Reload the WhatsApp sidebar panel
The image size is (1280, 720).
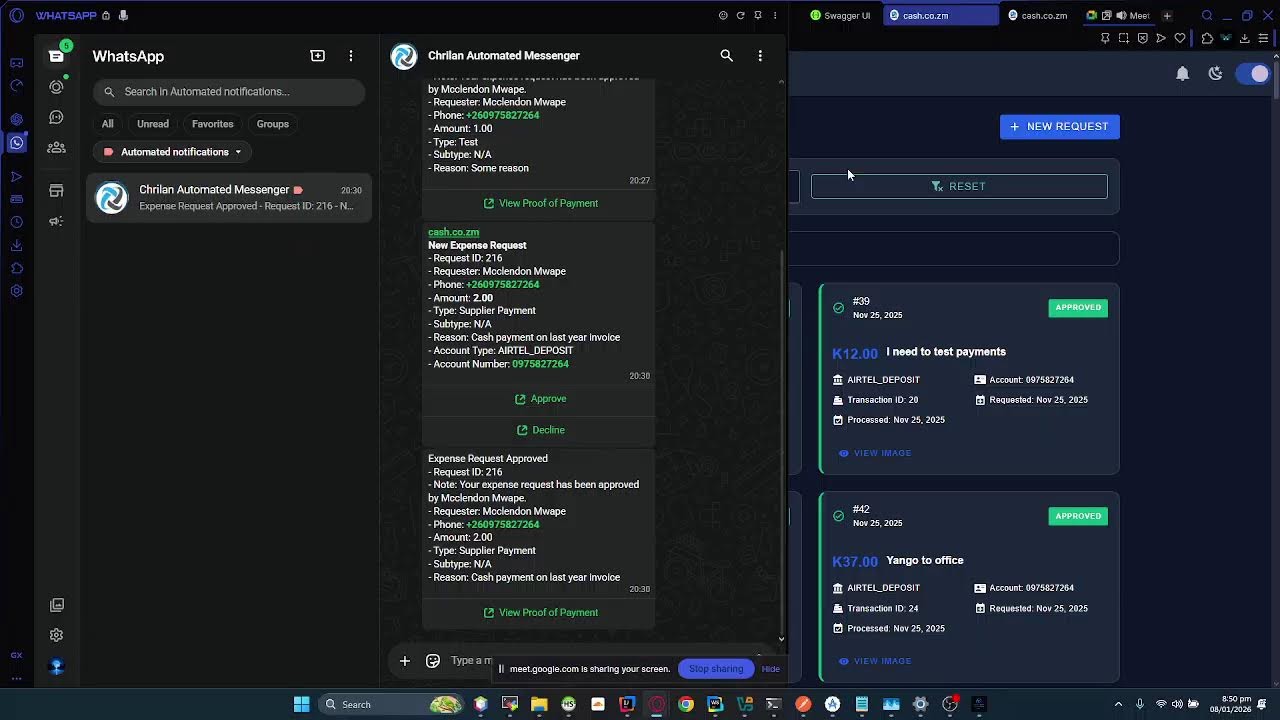(740, 16)
